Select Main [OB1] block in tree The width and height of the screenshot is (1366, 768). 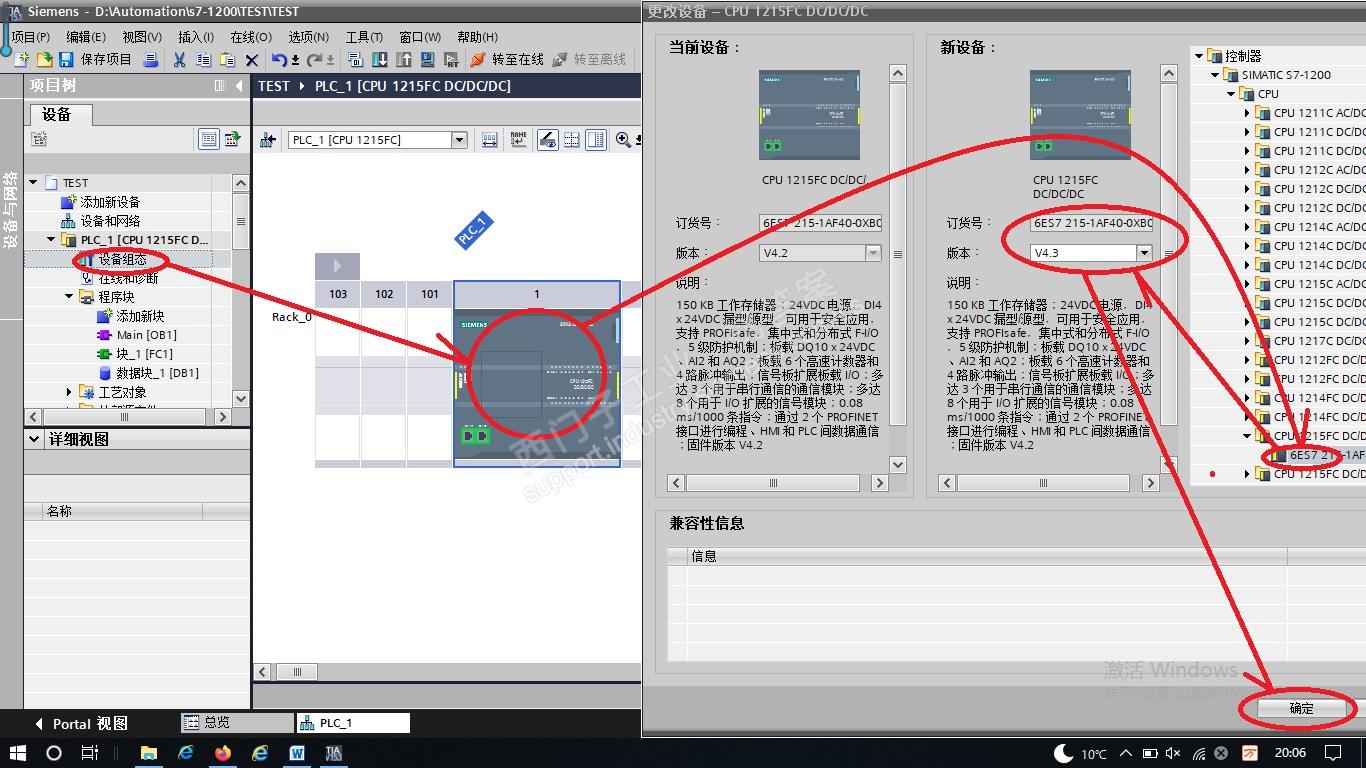click(x=146, y=335)
